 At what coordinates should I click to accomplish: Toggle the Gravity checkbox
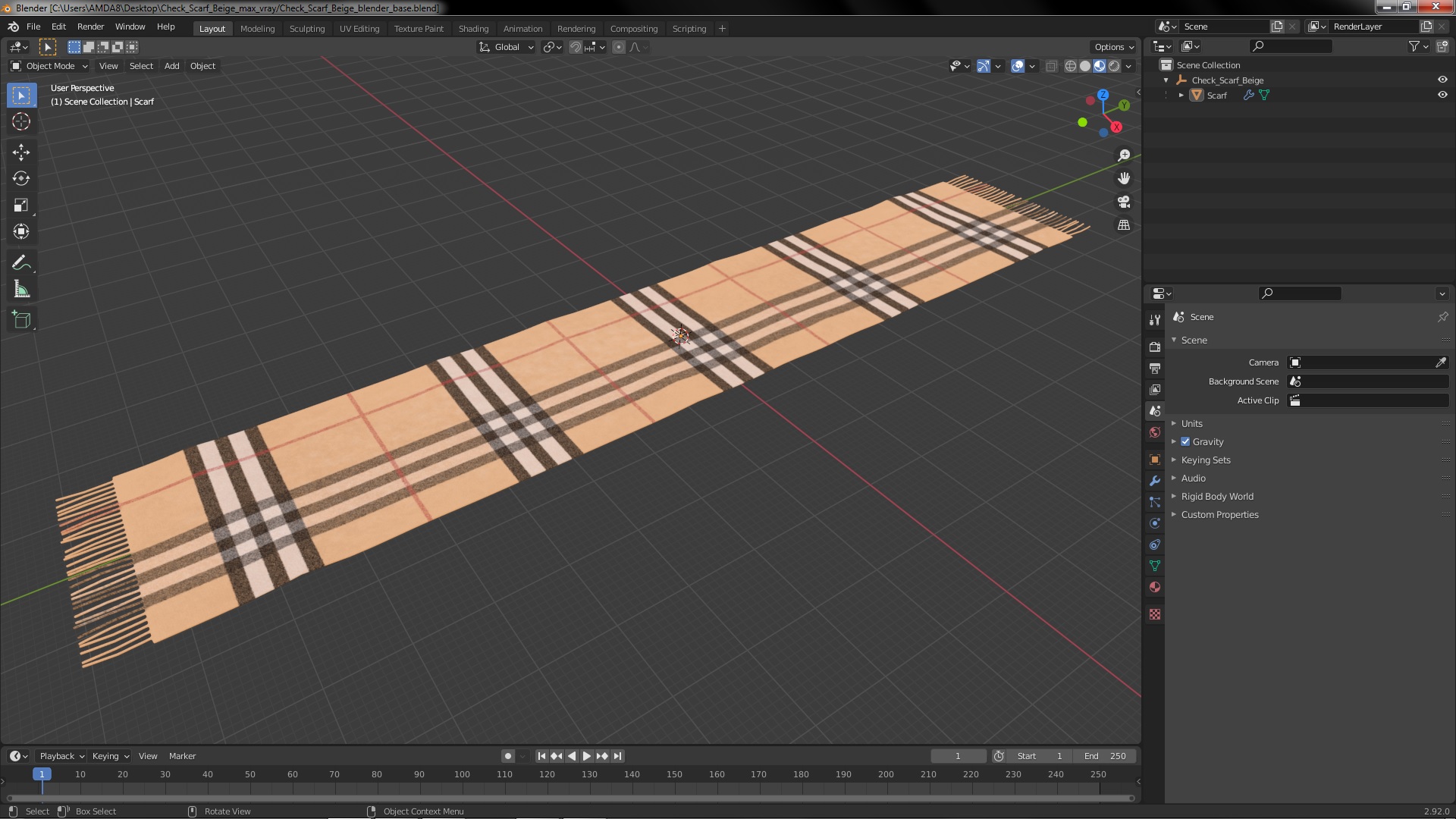[1185, 441]
